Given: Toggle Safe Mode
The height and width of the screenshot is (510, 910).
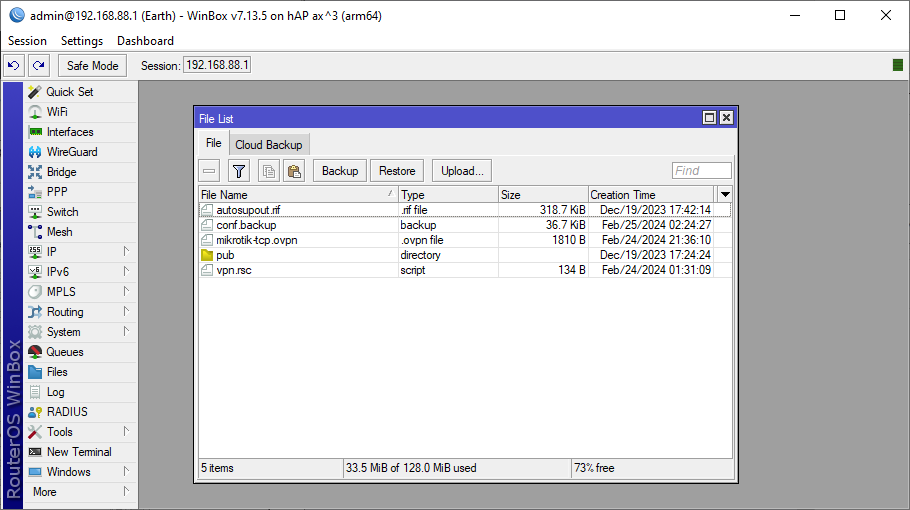Looking at the screenshot, I should 92,66.
